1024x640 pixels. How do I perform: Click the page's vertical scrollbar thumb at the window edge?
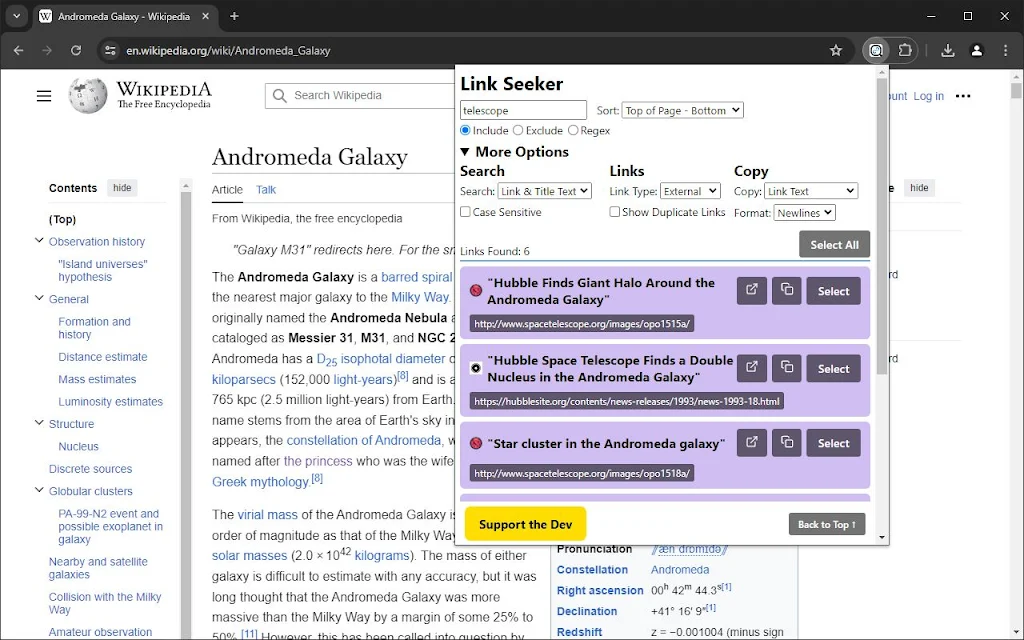[1016, 90]
